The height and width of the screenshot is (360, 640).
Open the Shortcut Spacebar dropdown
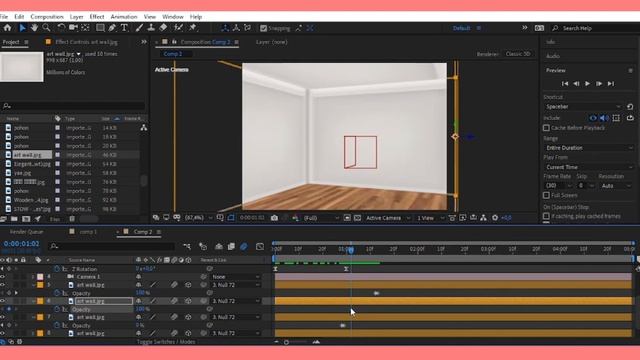click(583, 107)
